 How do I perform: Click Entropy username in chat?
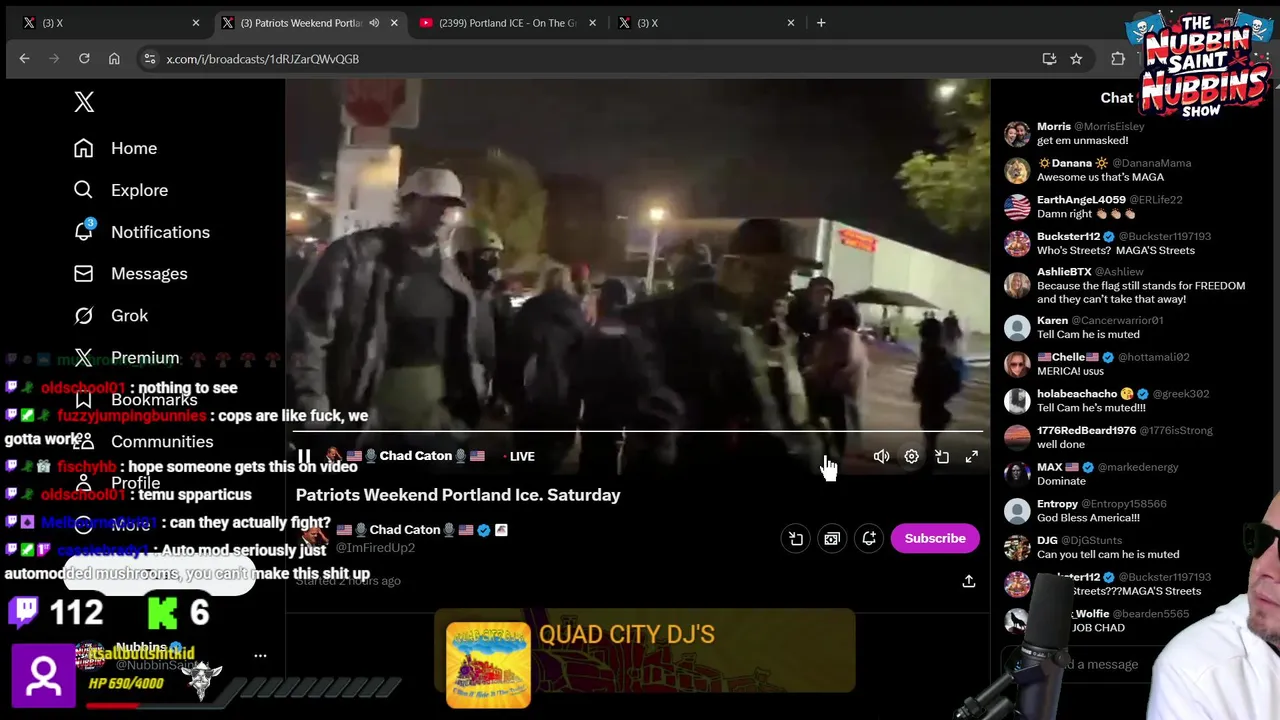click(x=1057, y=504)
